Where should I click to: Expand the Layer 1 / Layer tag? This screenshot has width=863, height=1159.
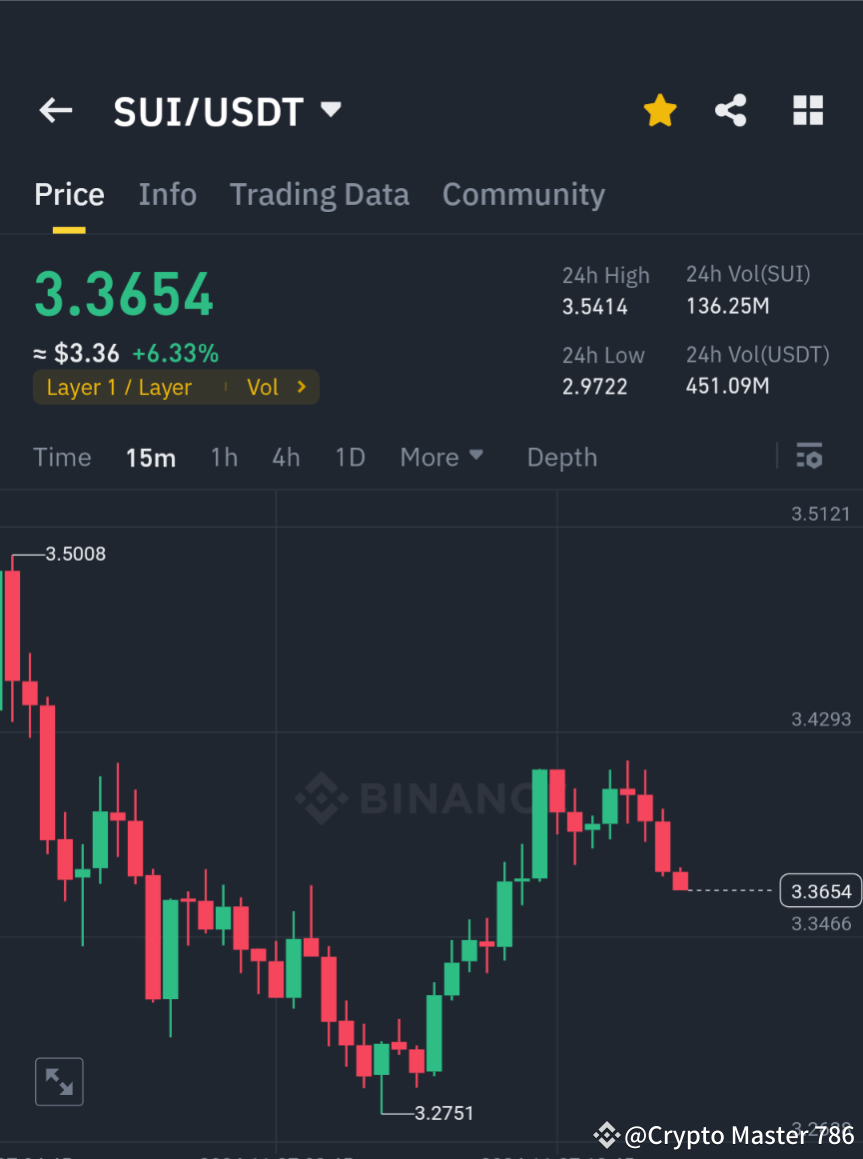pyautogui.click(x=120, y=387)
